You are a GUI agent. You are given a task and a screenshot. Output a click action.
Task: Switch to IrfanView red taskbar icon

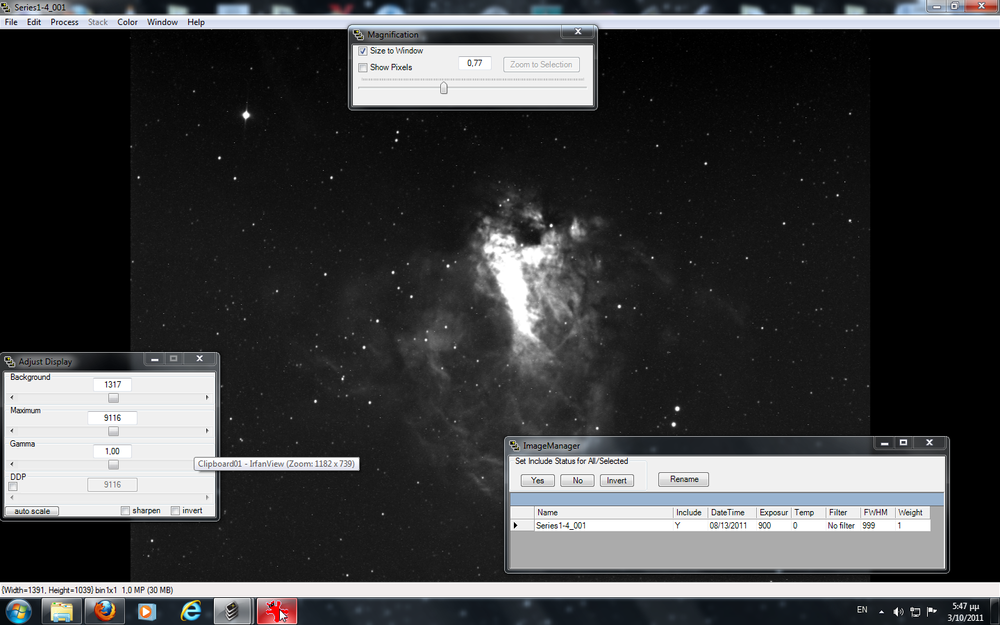(277, 609)
